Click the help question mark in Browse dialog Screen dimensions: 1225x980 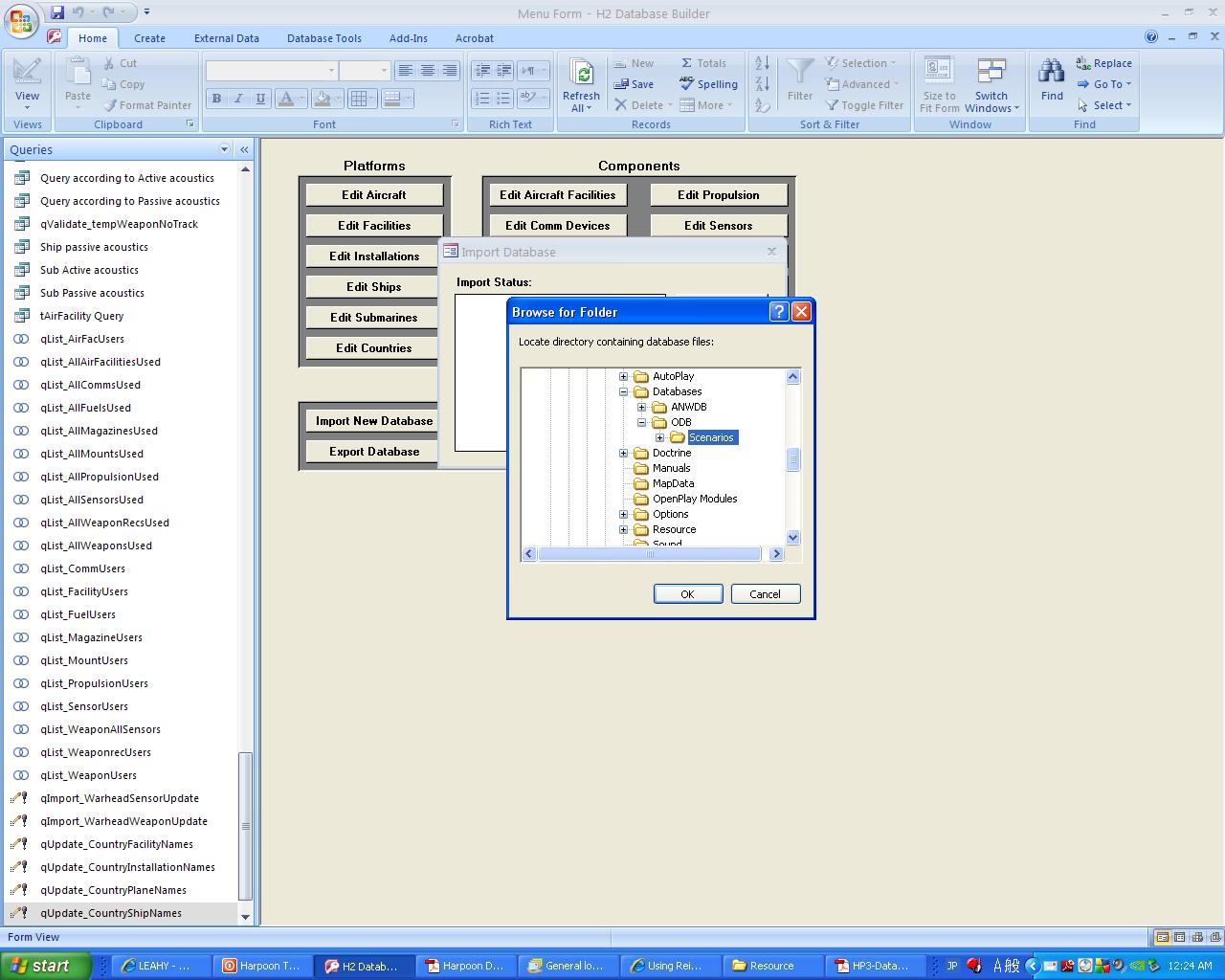779,312
